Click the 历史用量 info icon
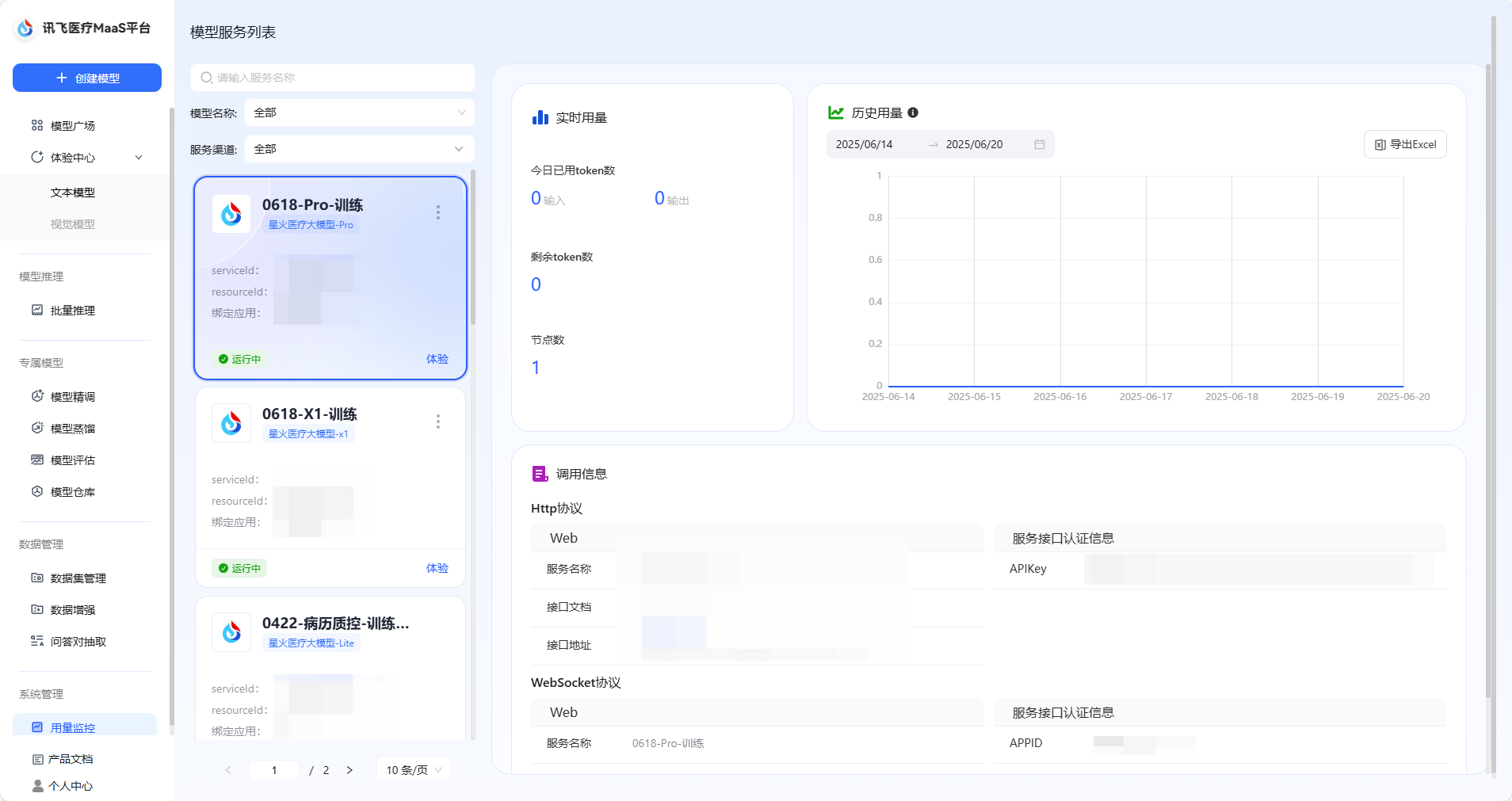Viewport: 1512px width, 801px height. click(913, 113)
